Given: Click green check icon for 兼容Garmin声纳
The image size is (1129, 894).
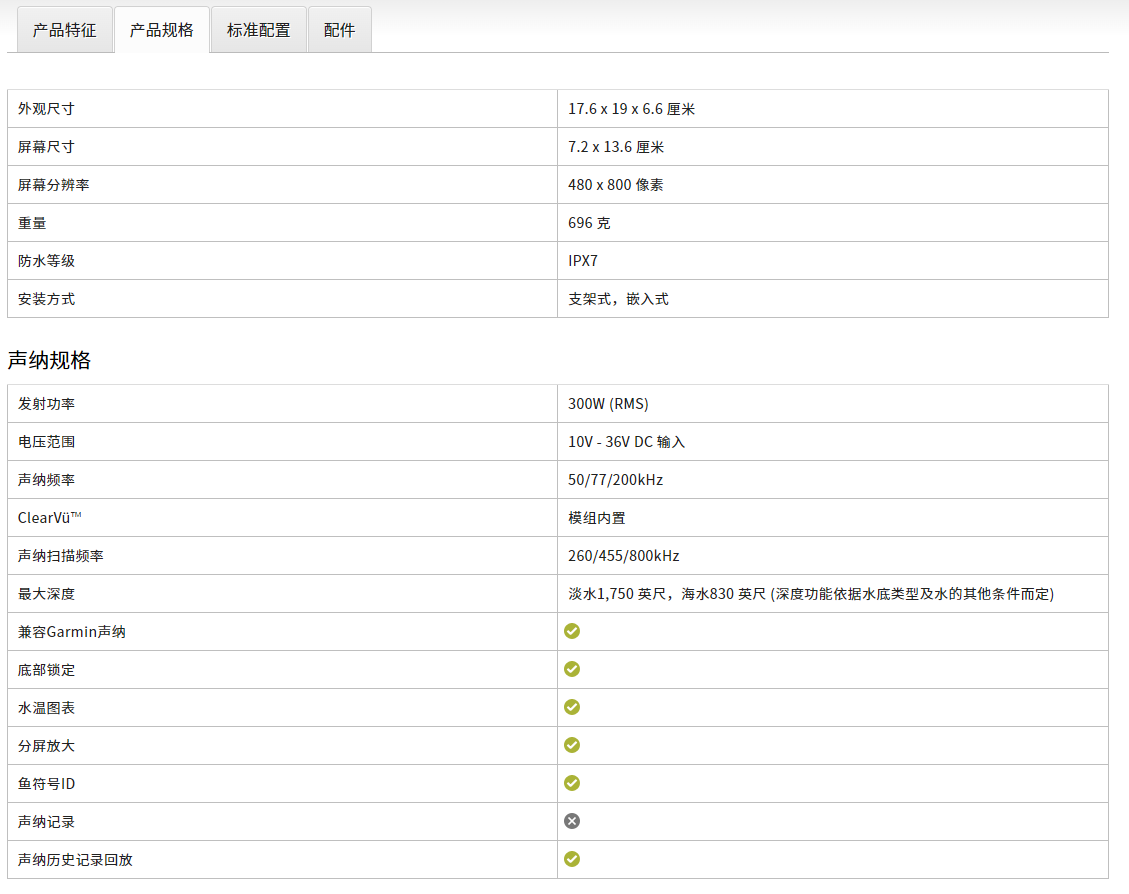Looking at the screenshot, I should point(572,631).
